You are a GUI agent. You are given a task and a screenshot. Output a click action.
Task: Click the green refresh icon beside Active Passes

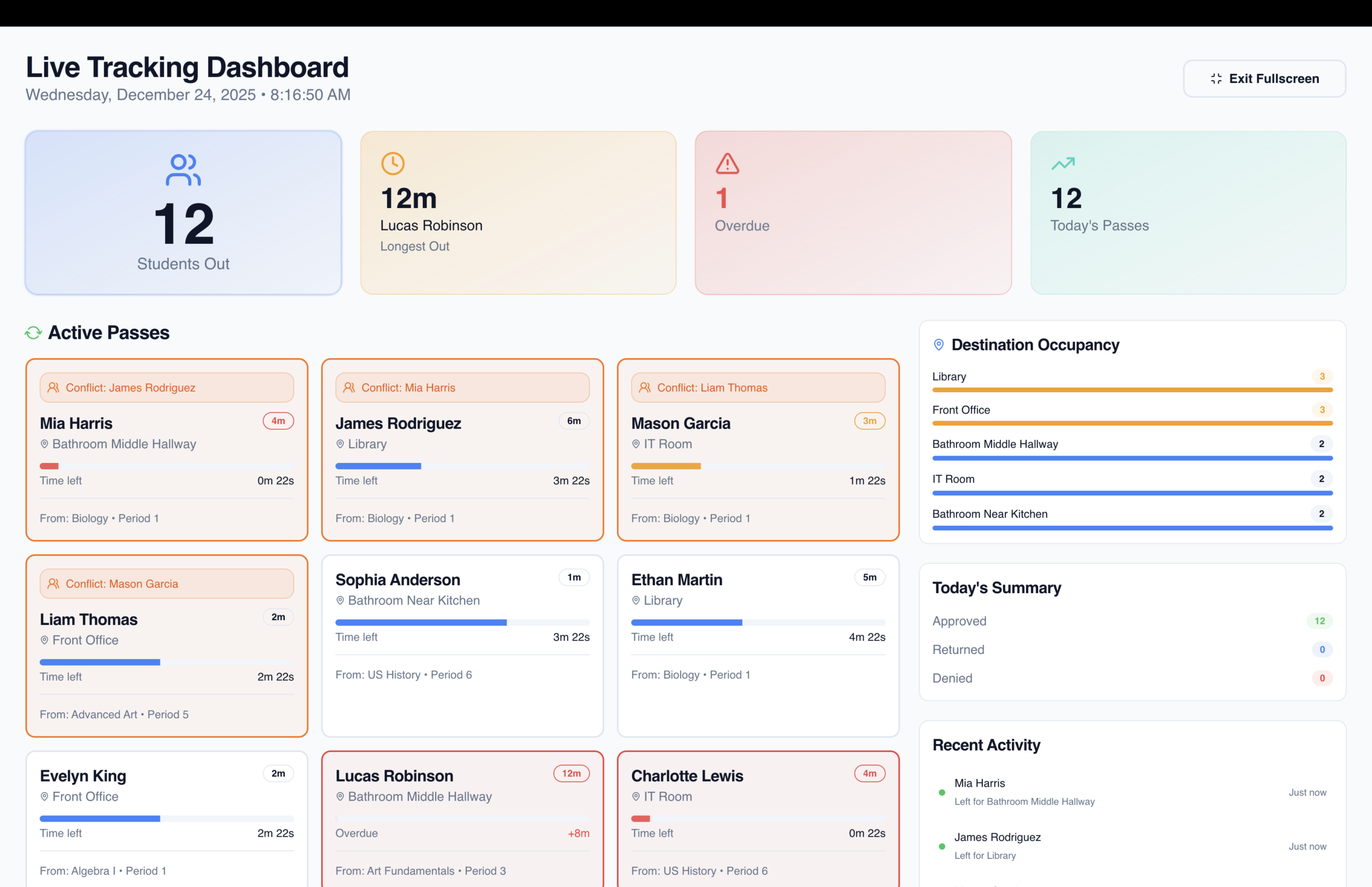point(33,333)
